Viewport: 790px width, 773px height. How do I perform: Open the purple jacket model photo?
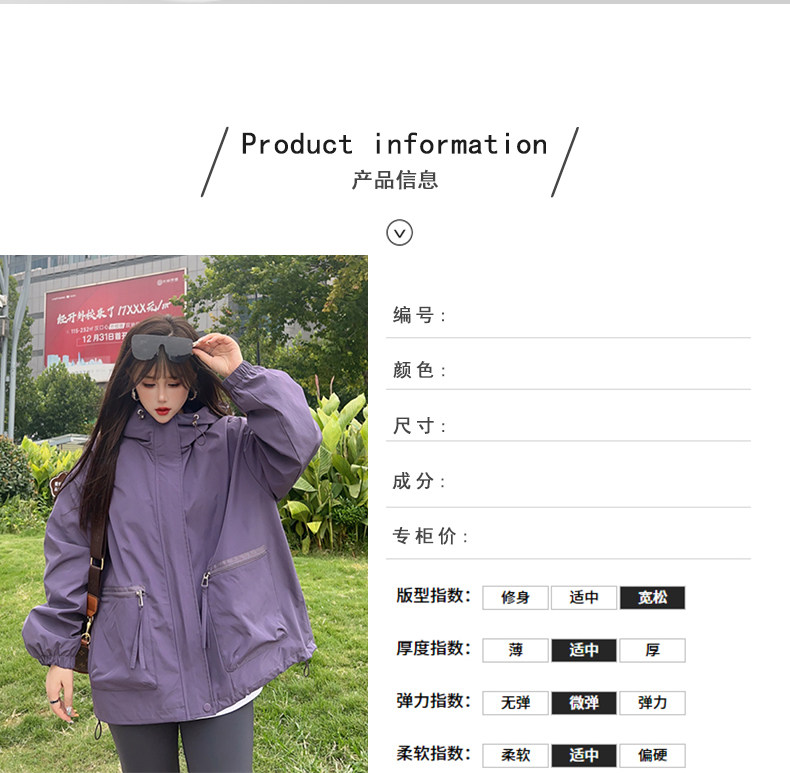[x=184, y=514]
